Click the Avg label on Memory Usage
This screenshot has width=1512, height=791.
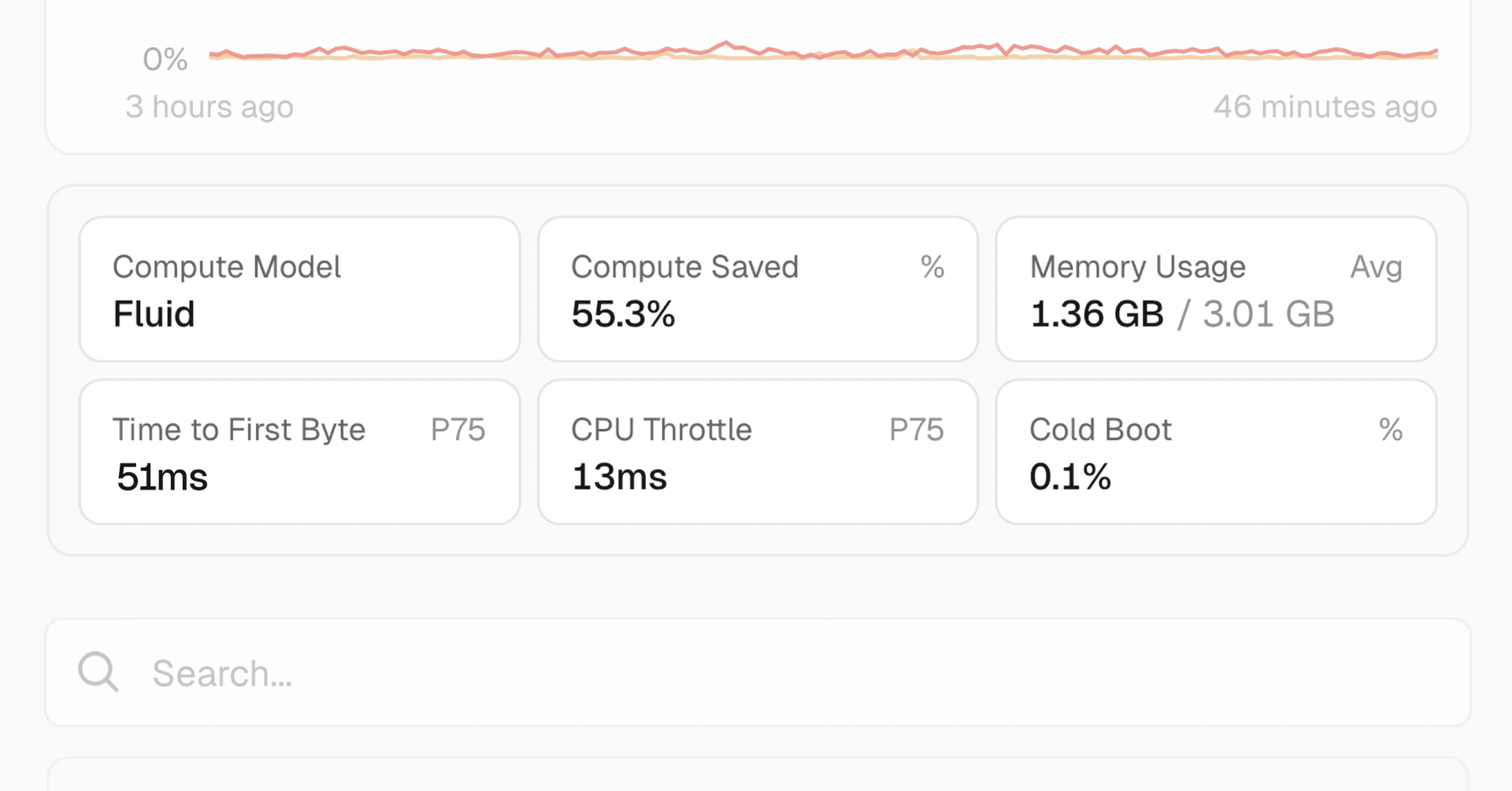pyautogui.click(x=1376, y=268)
